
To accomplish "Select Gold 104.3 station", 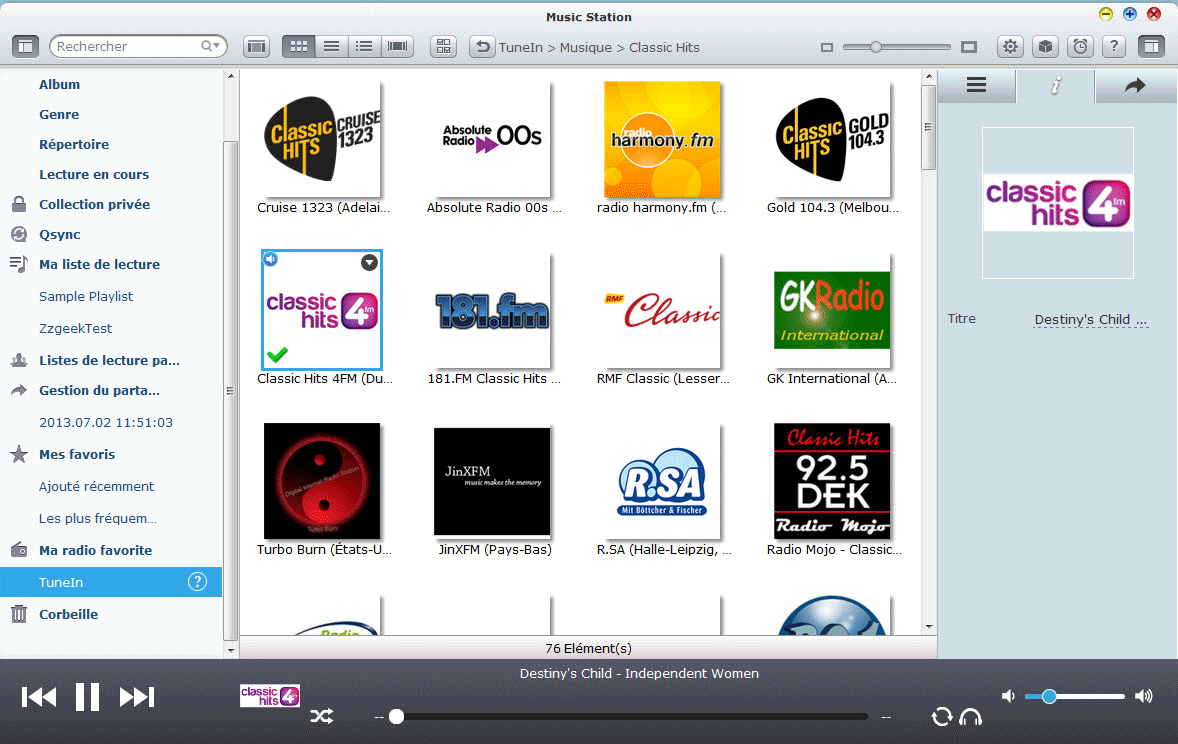I will click(832, 140).
